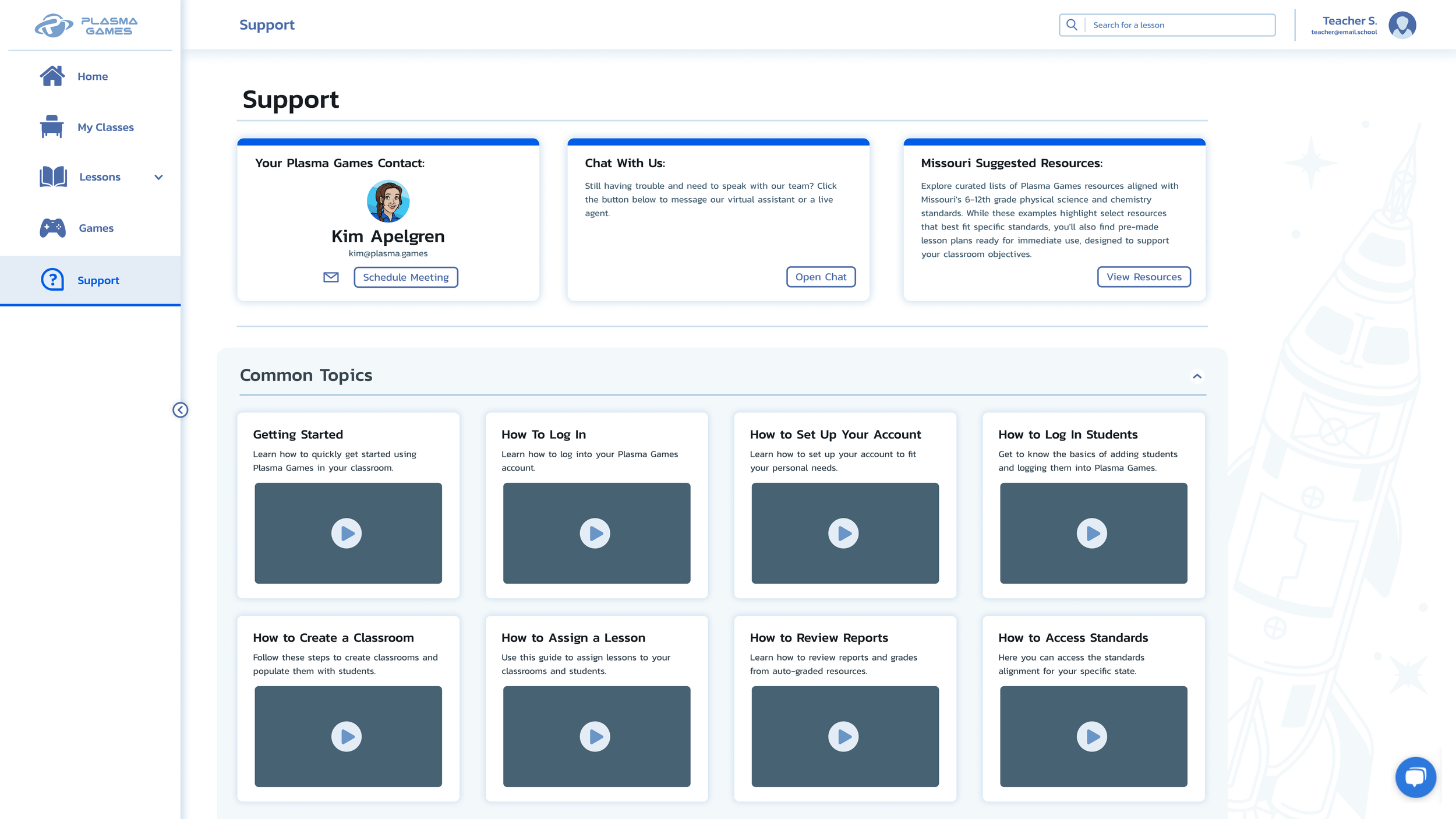The height and width of the screenshot is (819, 1456).
Task: Click Kim Apelgren's contact photo
Action: 388,202
